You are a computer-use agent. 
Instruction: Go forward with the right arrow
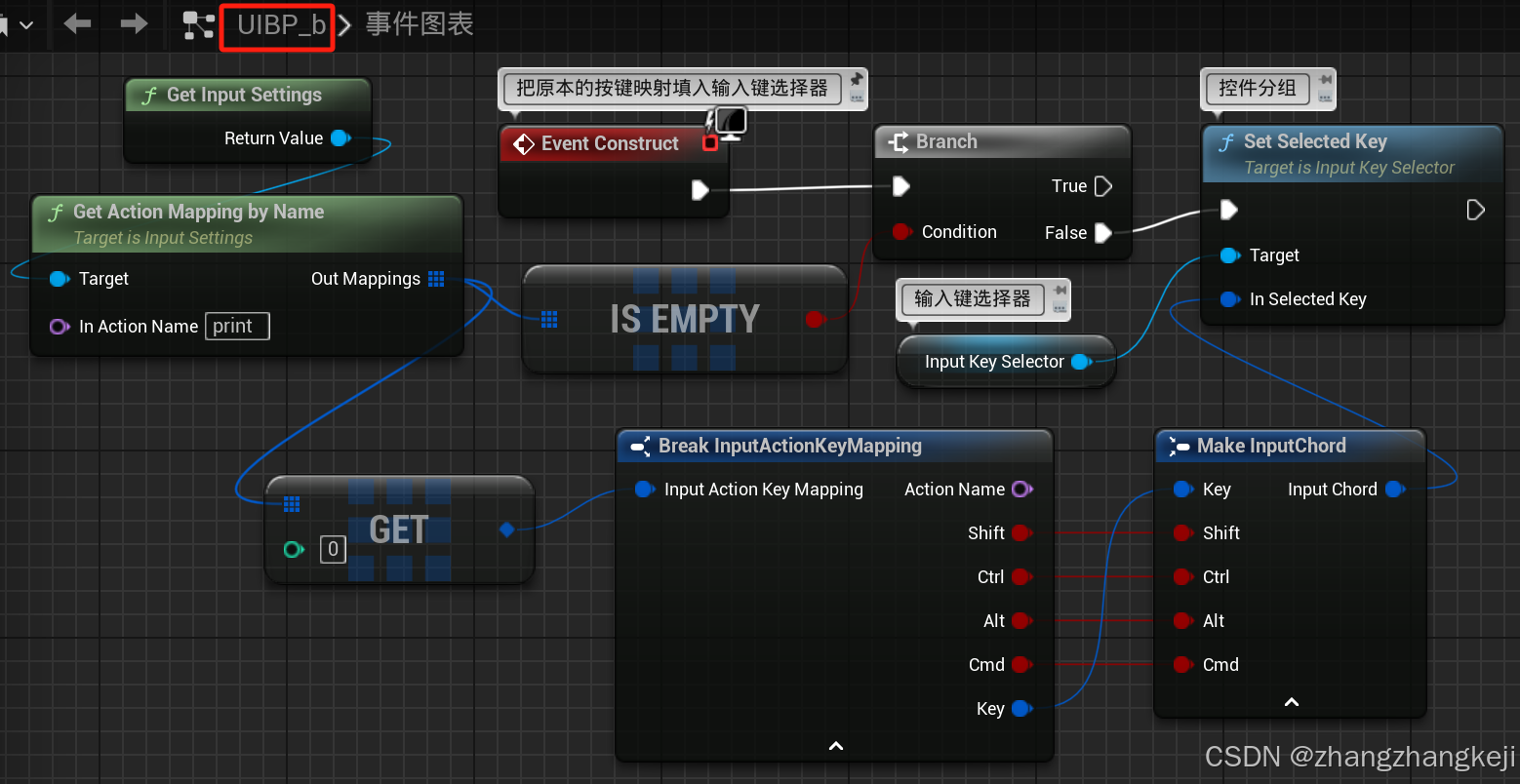tap(134, 23)
